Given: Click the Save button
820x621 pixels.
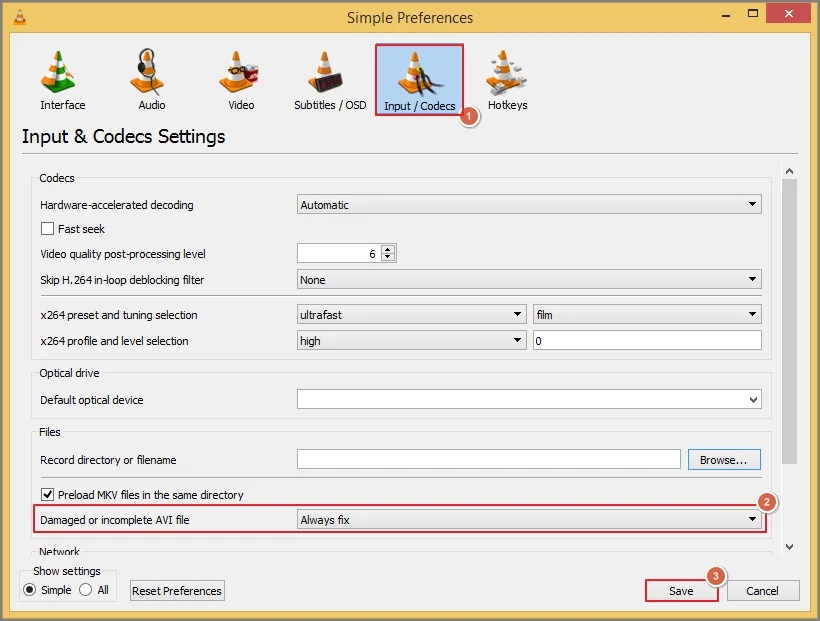Looking at the screenshot, I should [681, 591].
